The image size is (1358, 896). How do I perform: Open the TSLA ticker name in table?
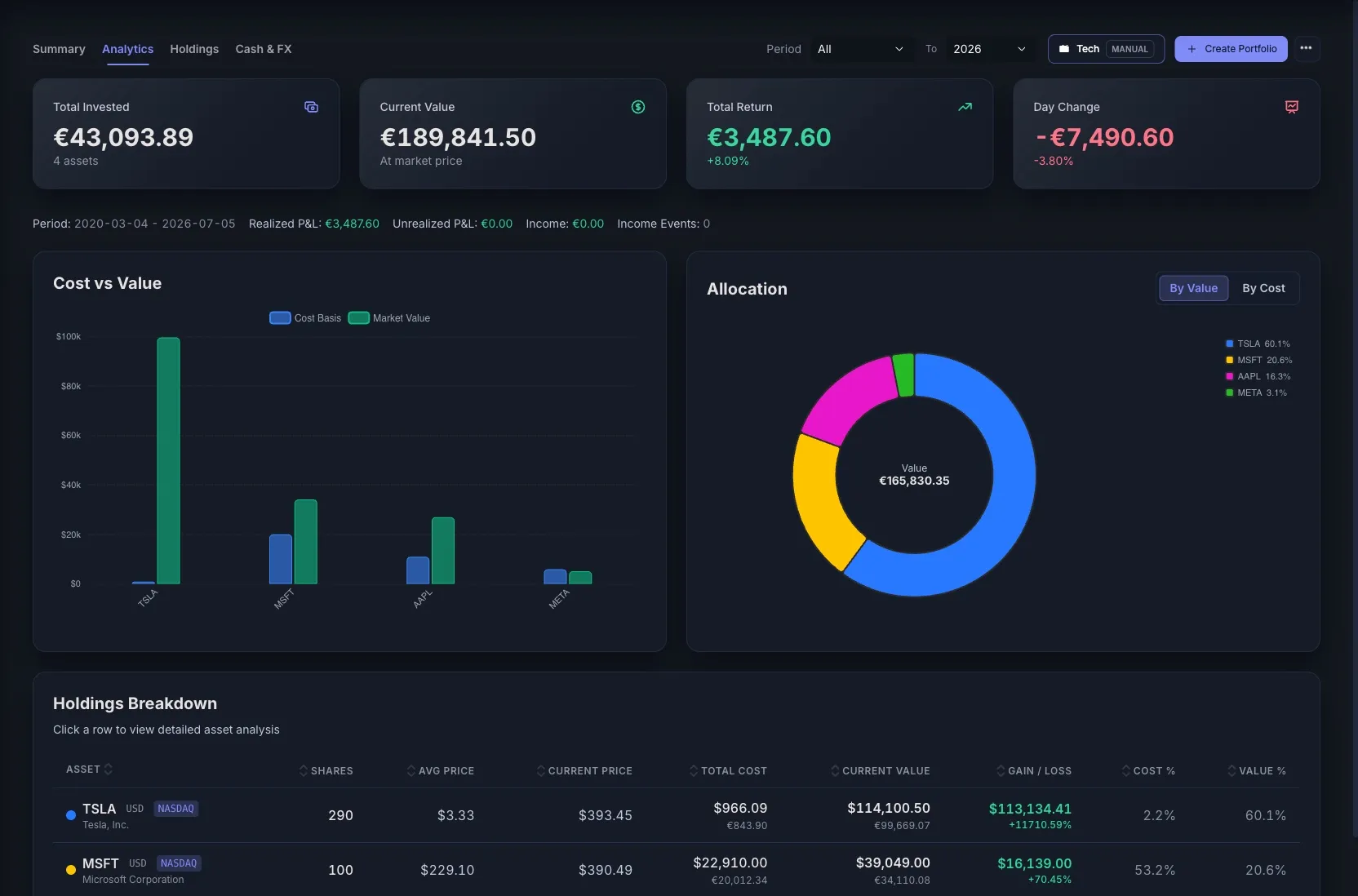tap(99, 809)
